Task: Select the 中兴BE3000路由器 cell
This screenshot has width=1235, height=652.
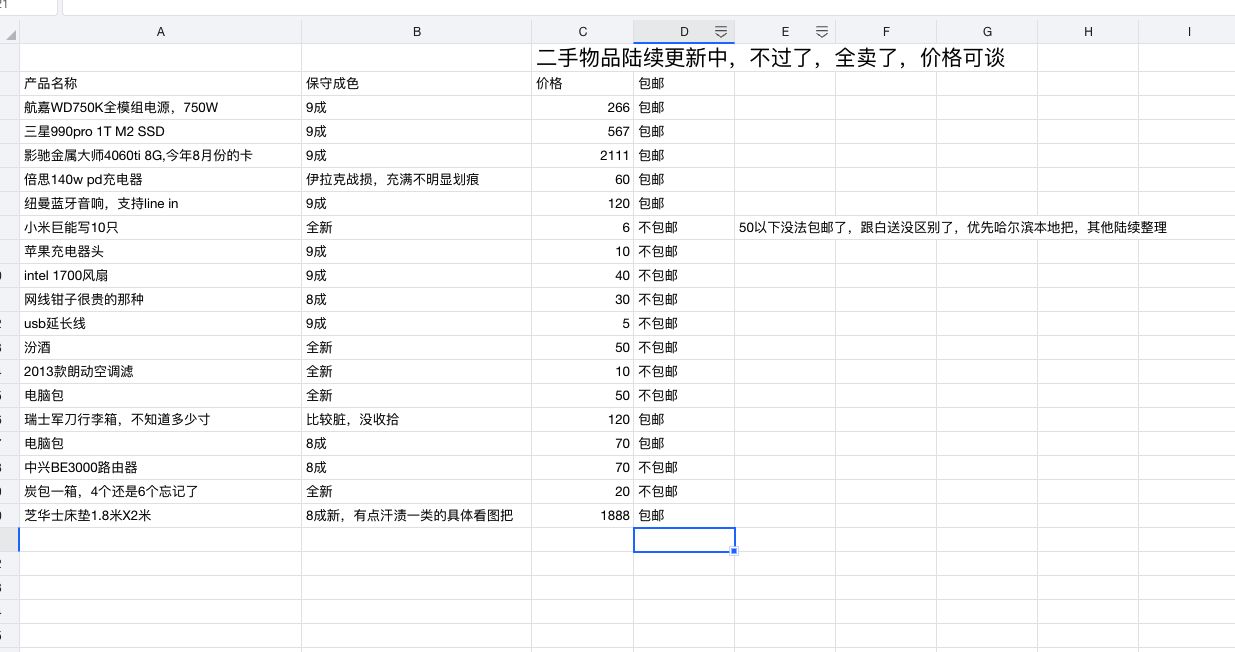Action: point(160,467)
